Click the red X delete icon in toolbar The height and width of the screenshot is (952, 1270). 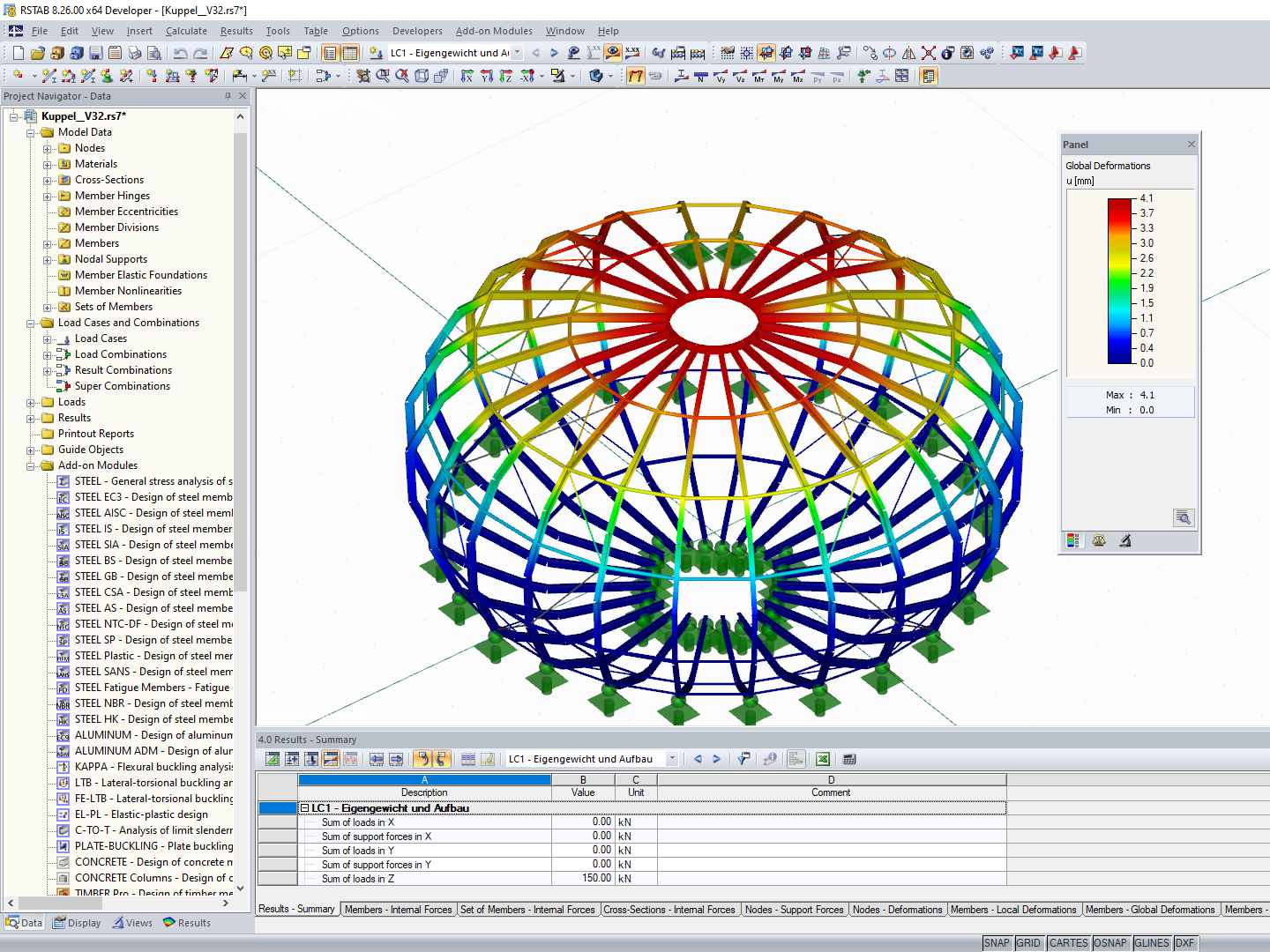click(x=929, y=53)
